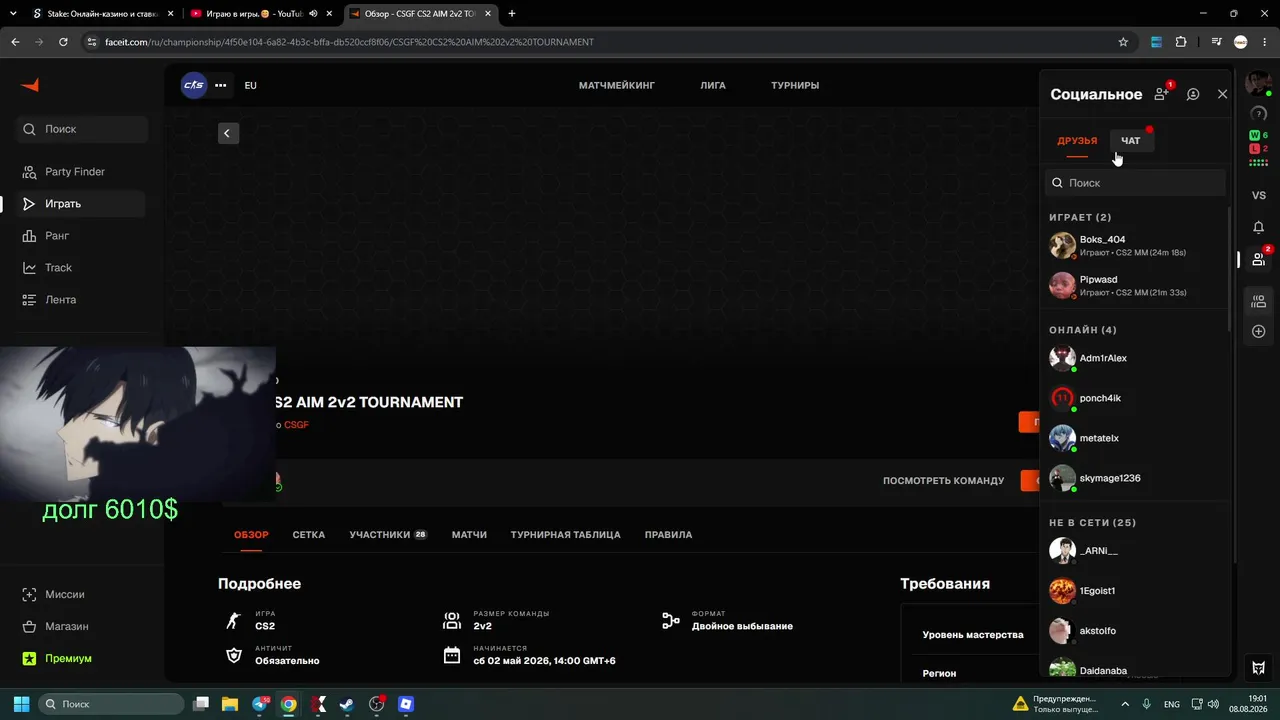Open friend Adm1rAlex
Viewport: 1280px width, 720px height.
click(1135, 358)
